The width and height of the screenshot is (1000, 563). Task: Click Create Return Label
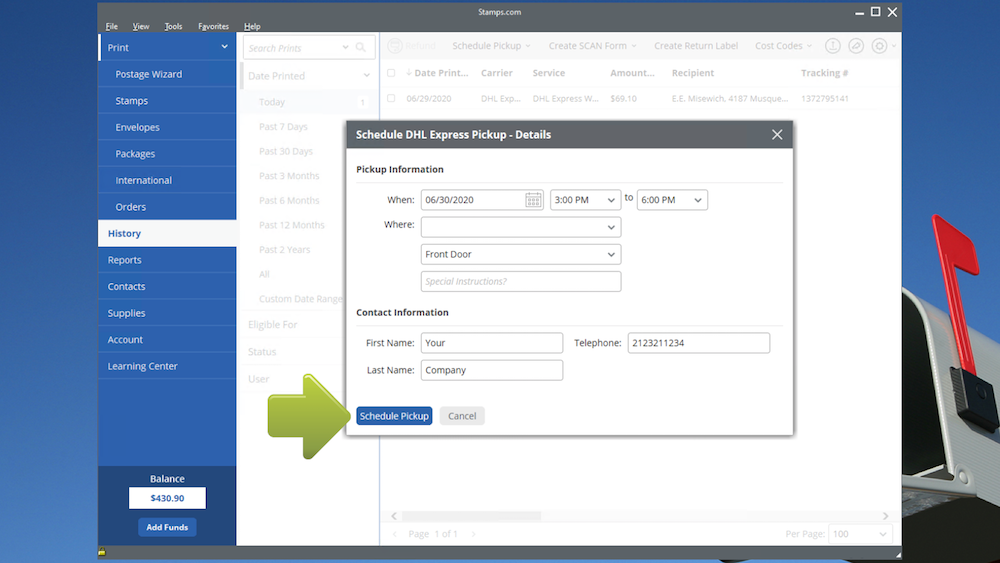[696, 46]
